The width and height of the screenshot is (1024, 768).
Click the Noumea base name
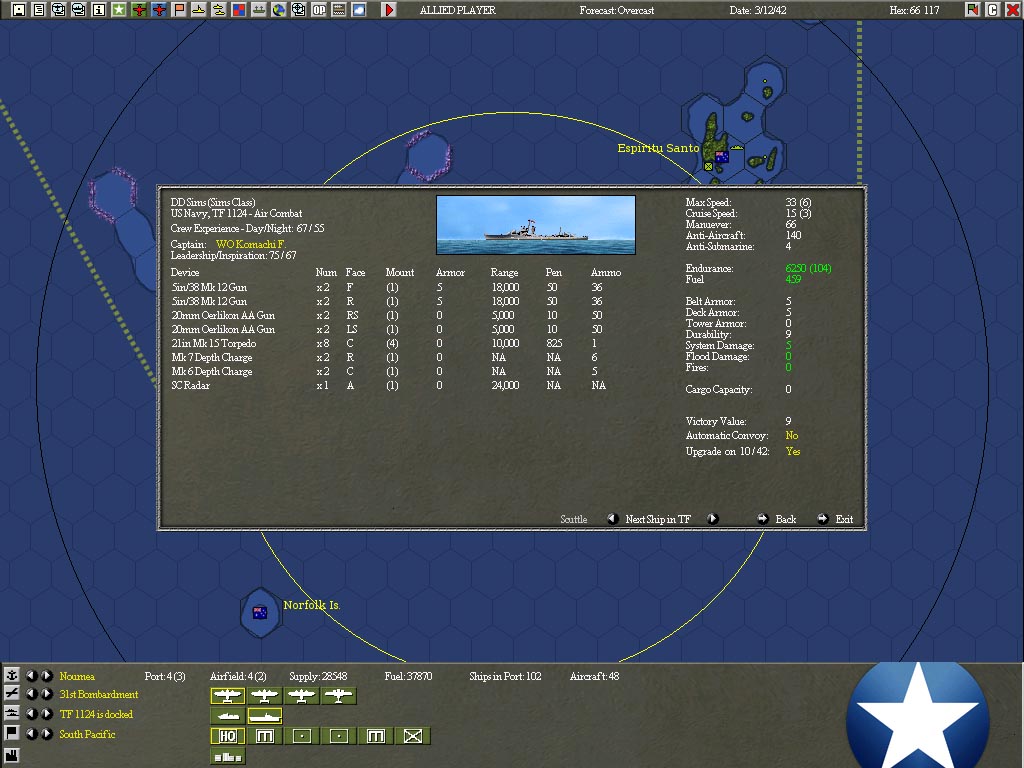point(77,676)
